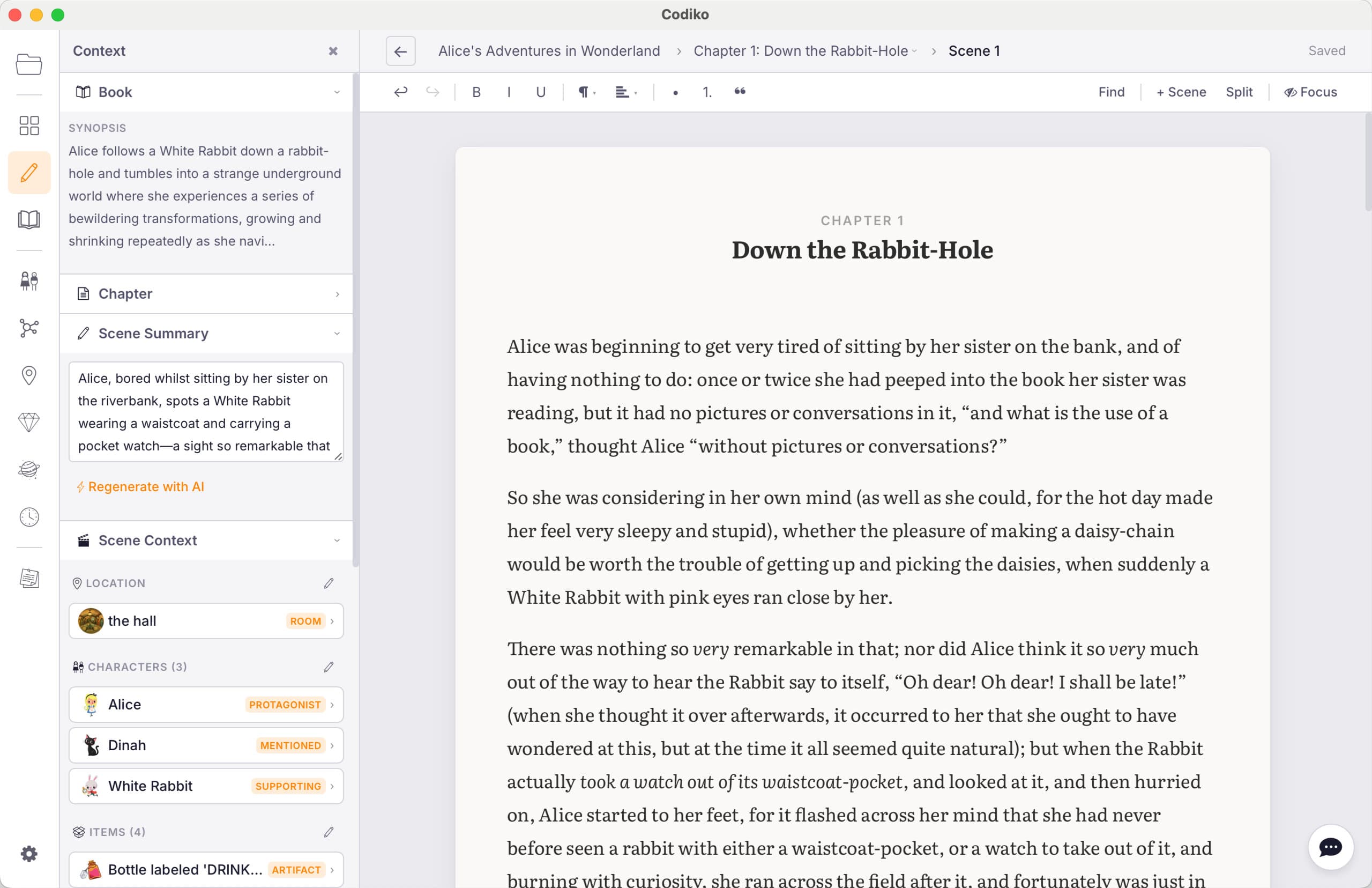Open the notes pages icon in sidebar

click(x=29, y=578)
